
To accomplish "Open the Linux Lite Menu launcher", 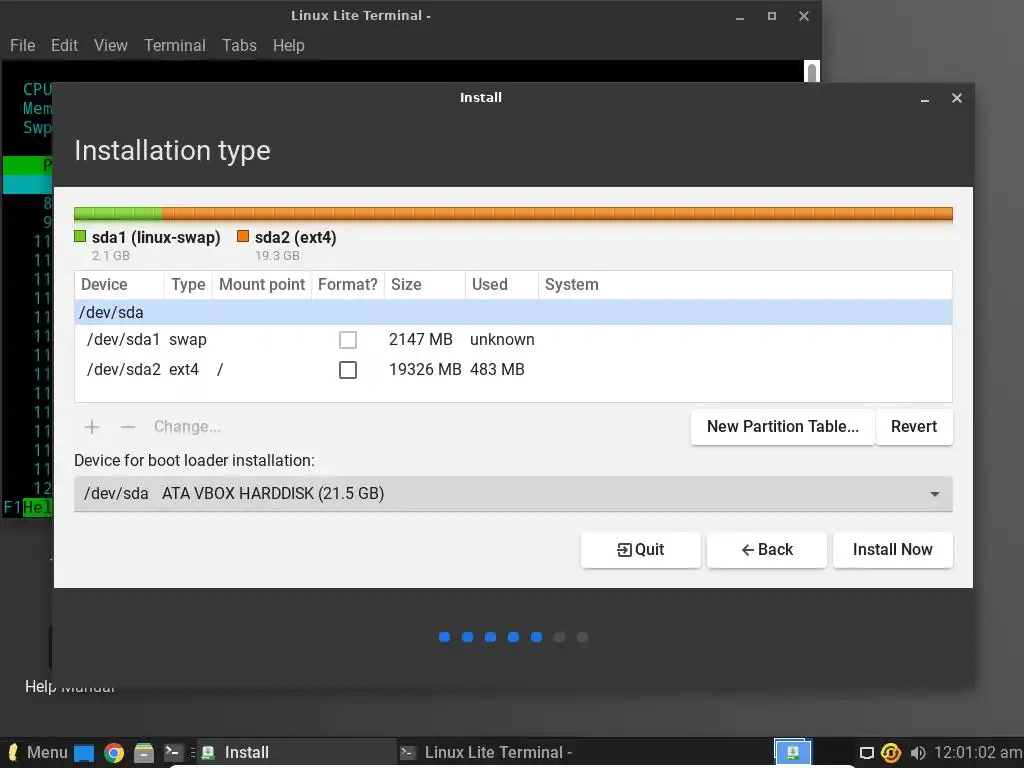I will click(x=37, y=752).
